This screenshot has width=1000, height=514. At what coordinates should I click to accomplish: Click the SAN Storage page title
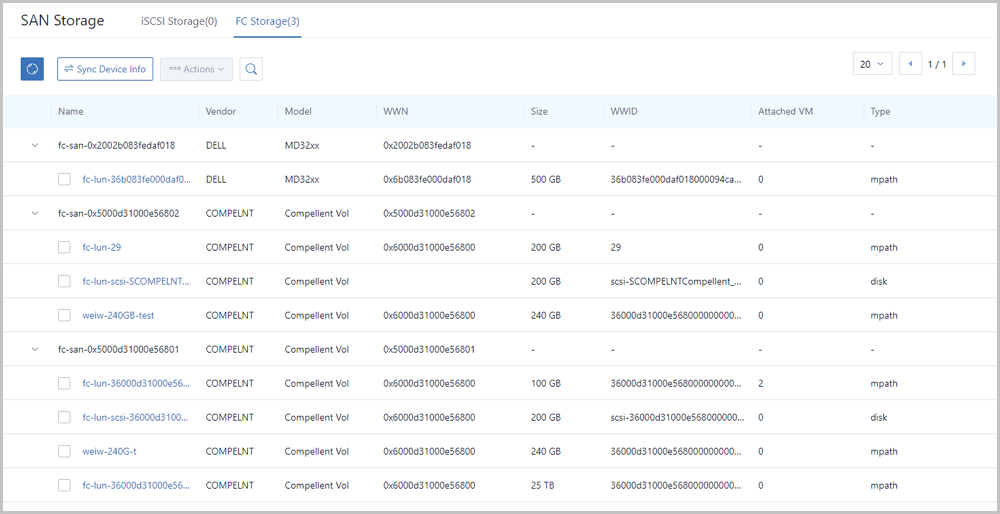pos(62,20)
